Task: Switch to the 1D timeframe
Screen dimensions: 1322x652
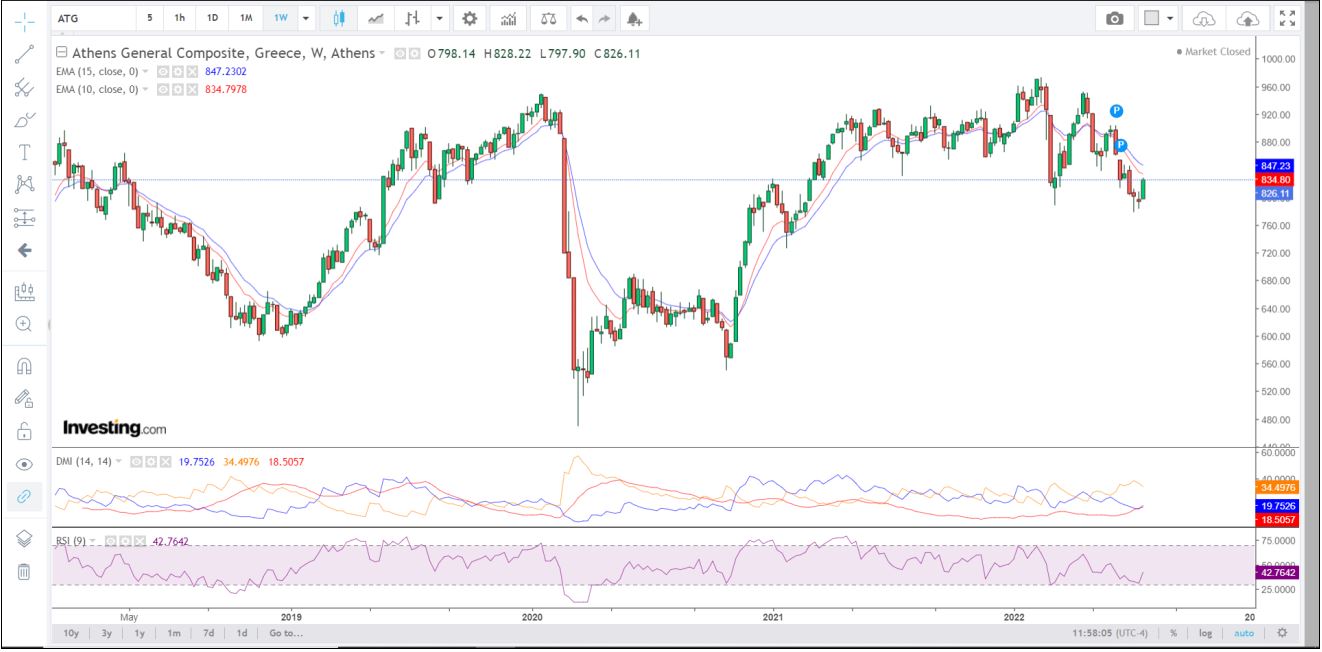Action: [x=212, y=18]
